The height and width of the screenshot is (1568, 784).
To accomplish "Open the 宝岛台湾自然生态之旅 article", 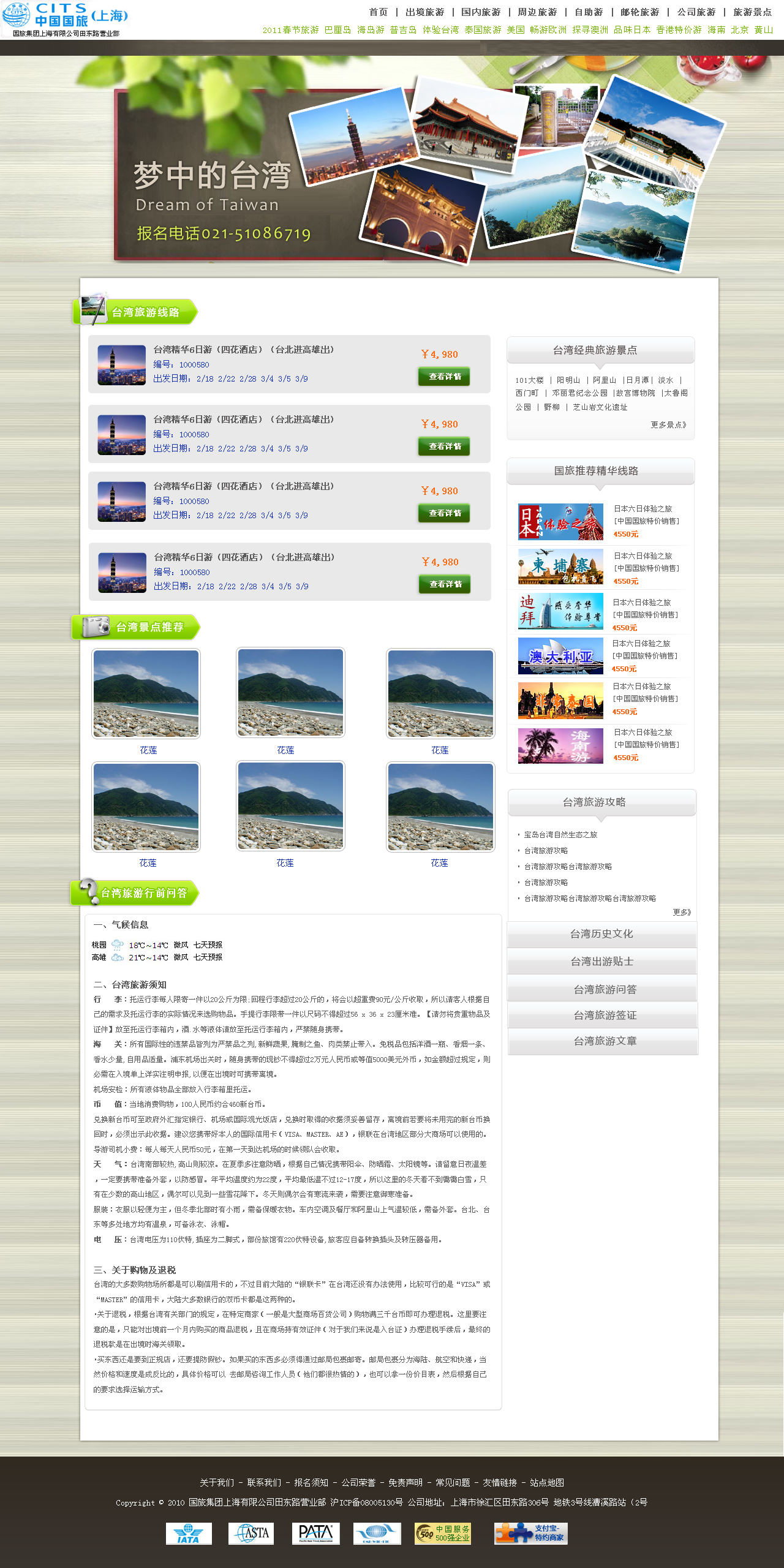I will pyautogui.click(x=560, y=835).
